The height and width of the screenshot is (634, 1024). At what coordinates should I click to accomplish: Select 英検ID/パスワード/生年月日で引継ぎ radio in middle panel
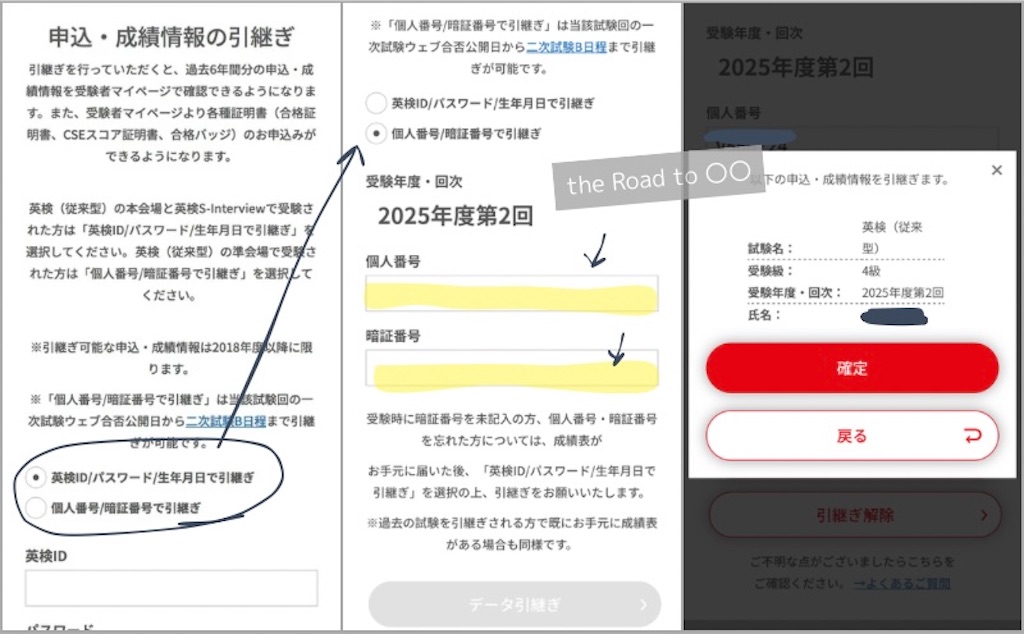coord(376,103)
